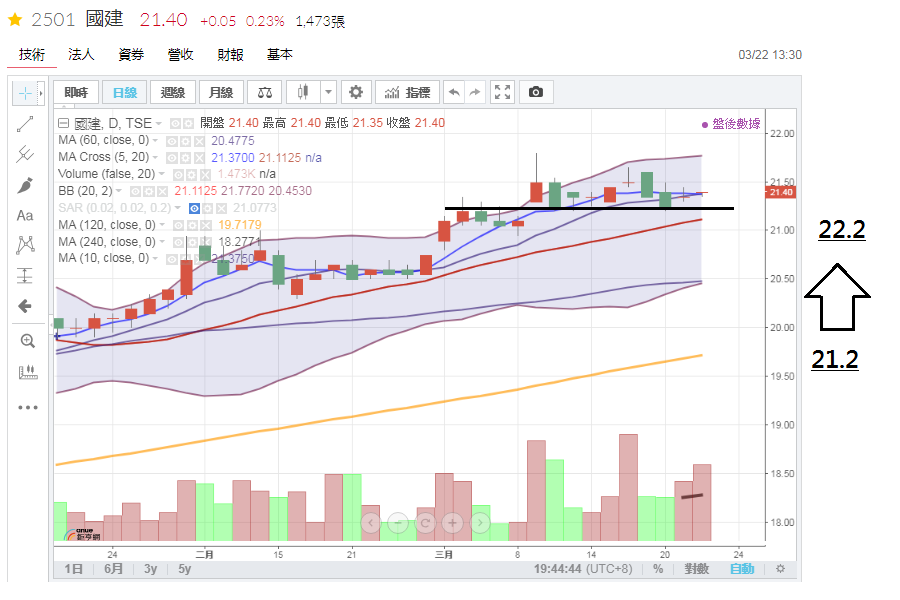Toggle visibility of SAR indicator
This screenshot has height=600, width=900.
(x=195, y=207)
